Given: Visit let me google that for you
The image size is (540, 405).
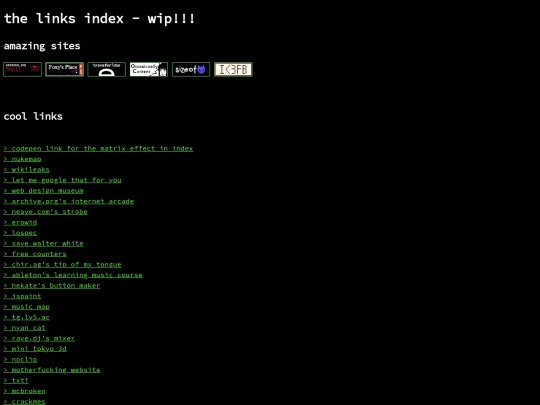Looking at the screenshot, I should pos(62,180).
